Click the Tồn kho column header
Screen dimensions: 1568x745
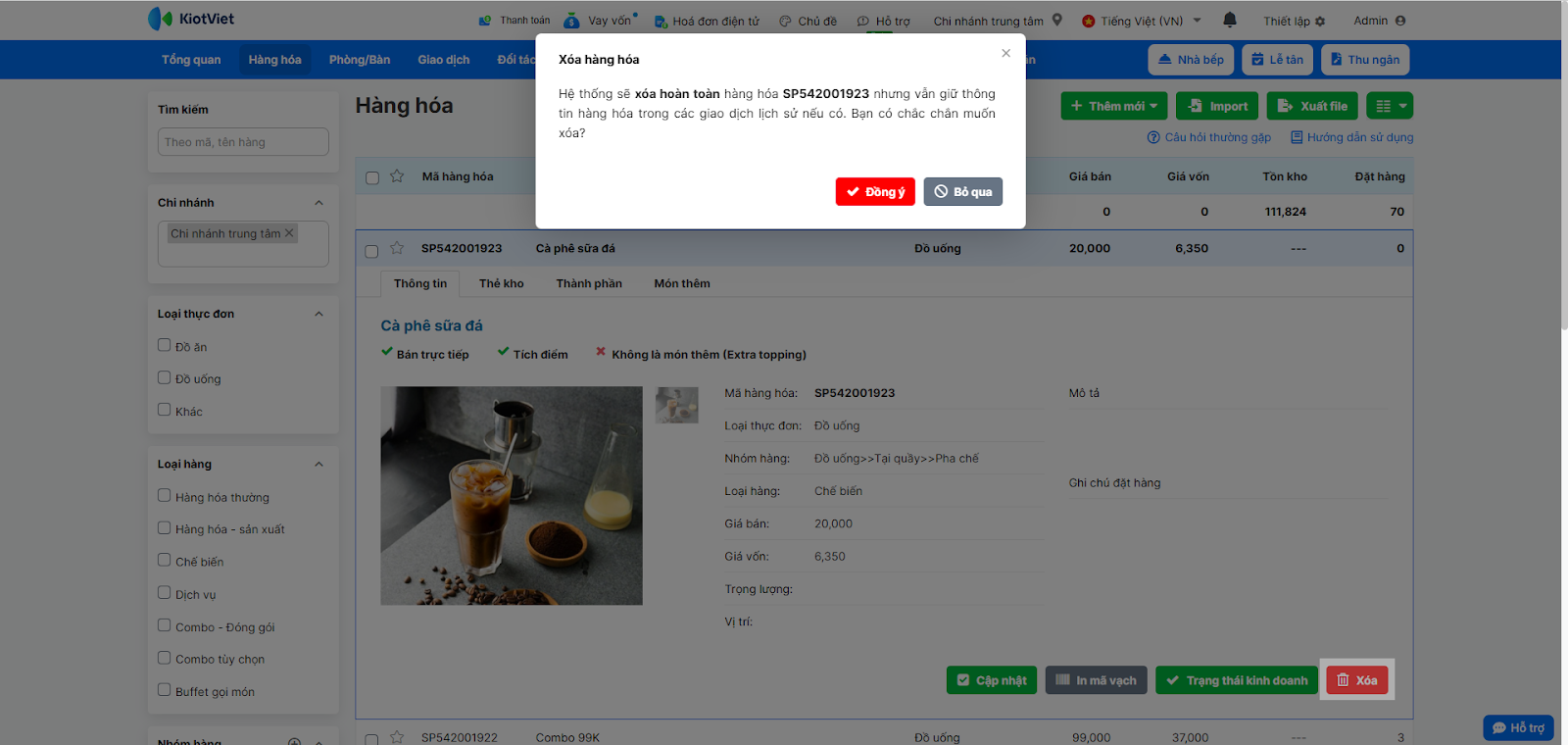[1285, 176]
